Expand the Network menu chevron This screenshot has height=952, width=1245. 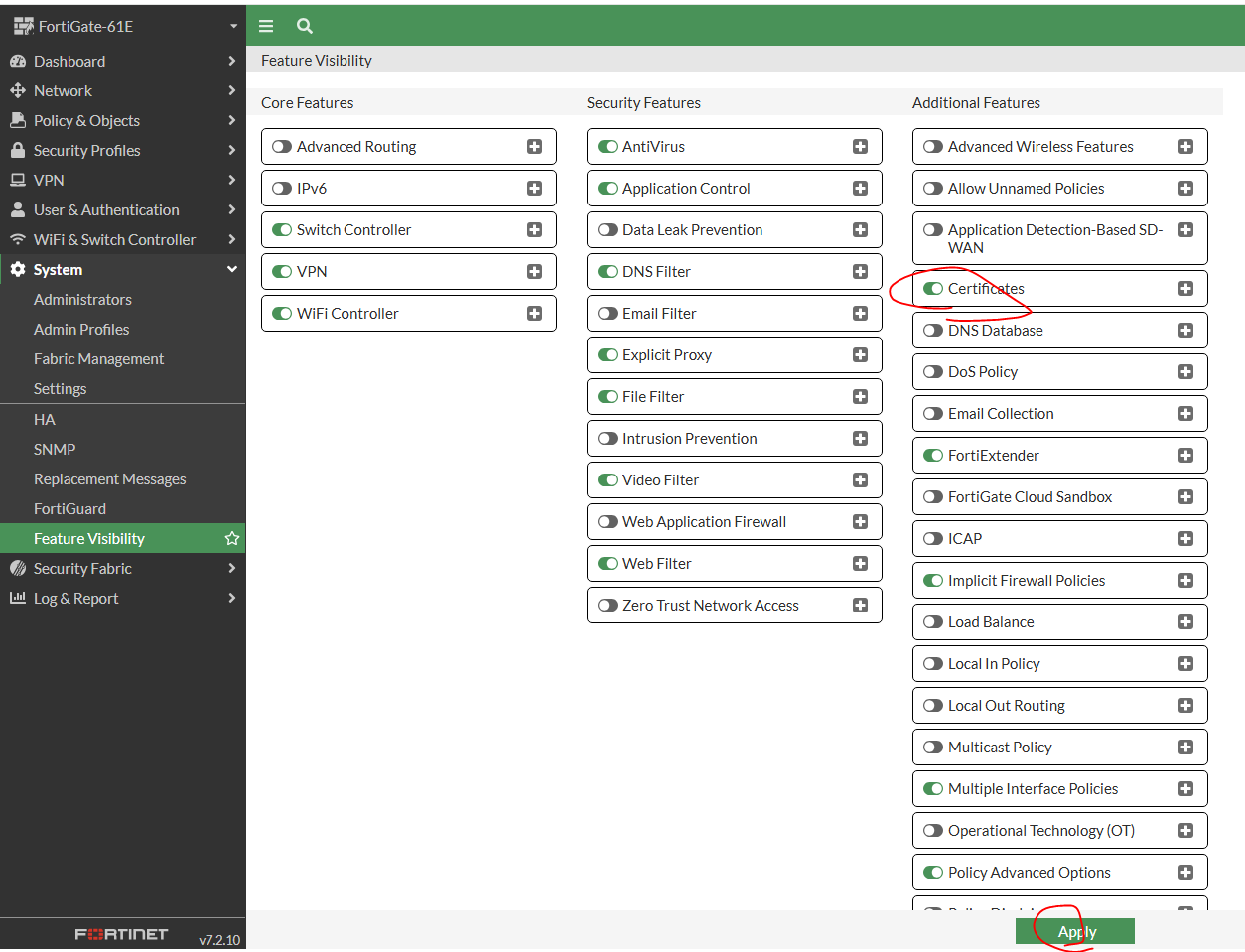(232, 90)
